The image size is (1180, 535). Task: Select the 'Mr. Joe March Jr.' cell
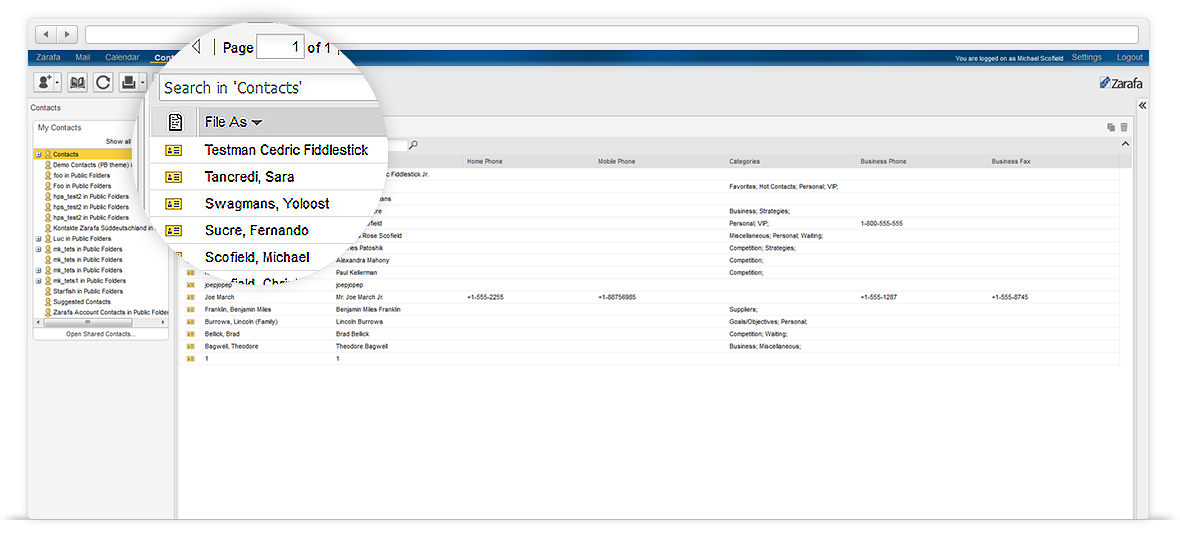(359, 297)
